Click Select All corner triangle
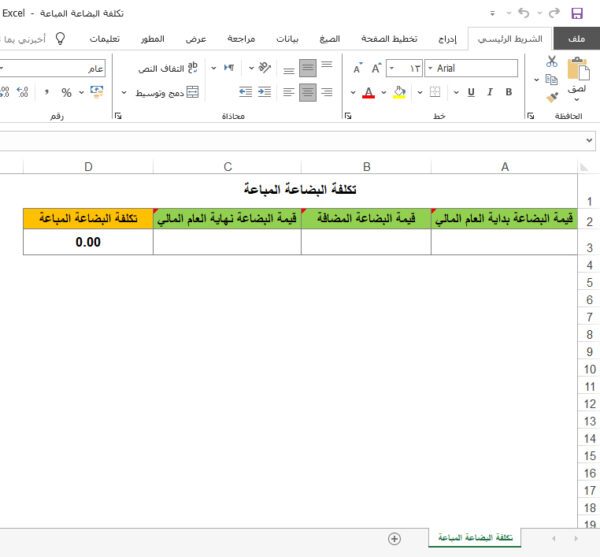Viewport: 600px width, 557px height. pyautogui.click(x=584, y=167)
